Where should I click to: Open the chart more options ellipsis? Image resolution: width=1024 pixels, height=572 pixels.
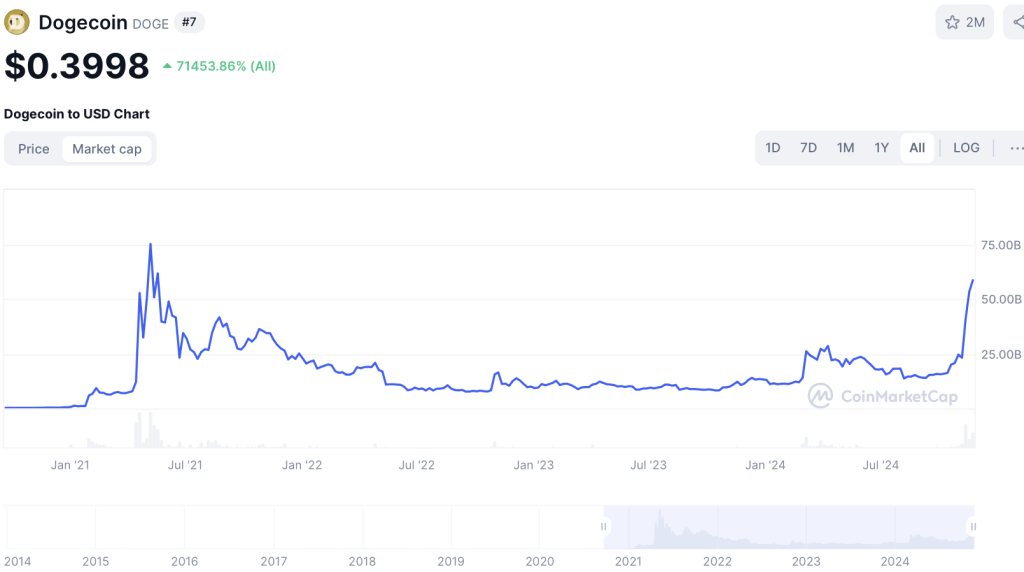tap(1016, 148)
